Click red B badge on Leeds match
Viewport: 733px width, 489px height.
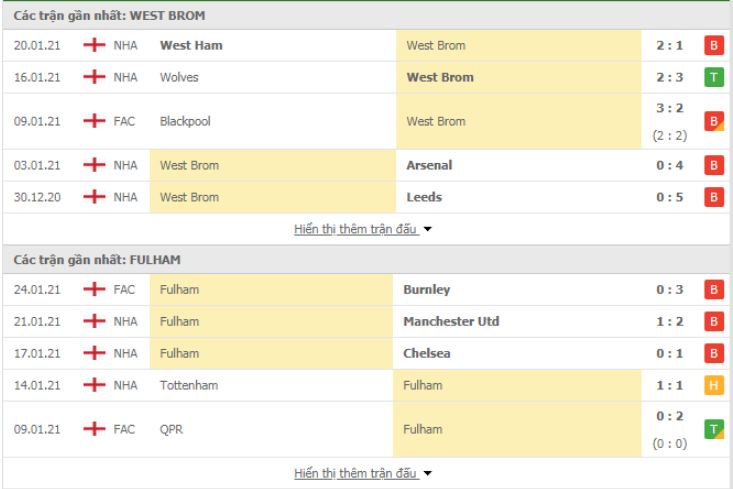pos(713,197)
